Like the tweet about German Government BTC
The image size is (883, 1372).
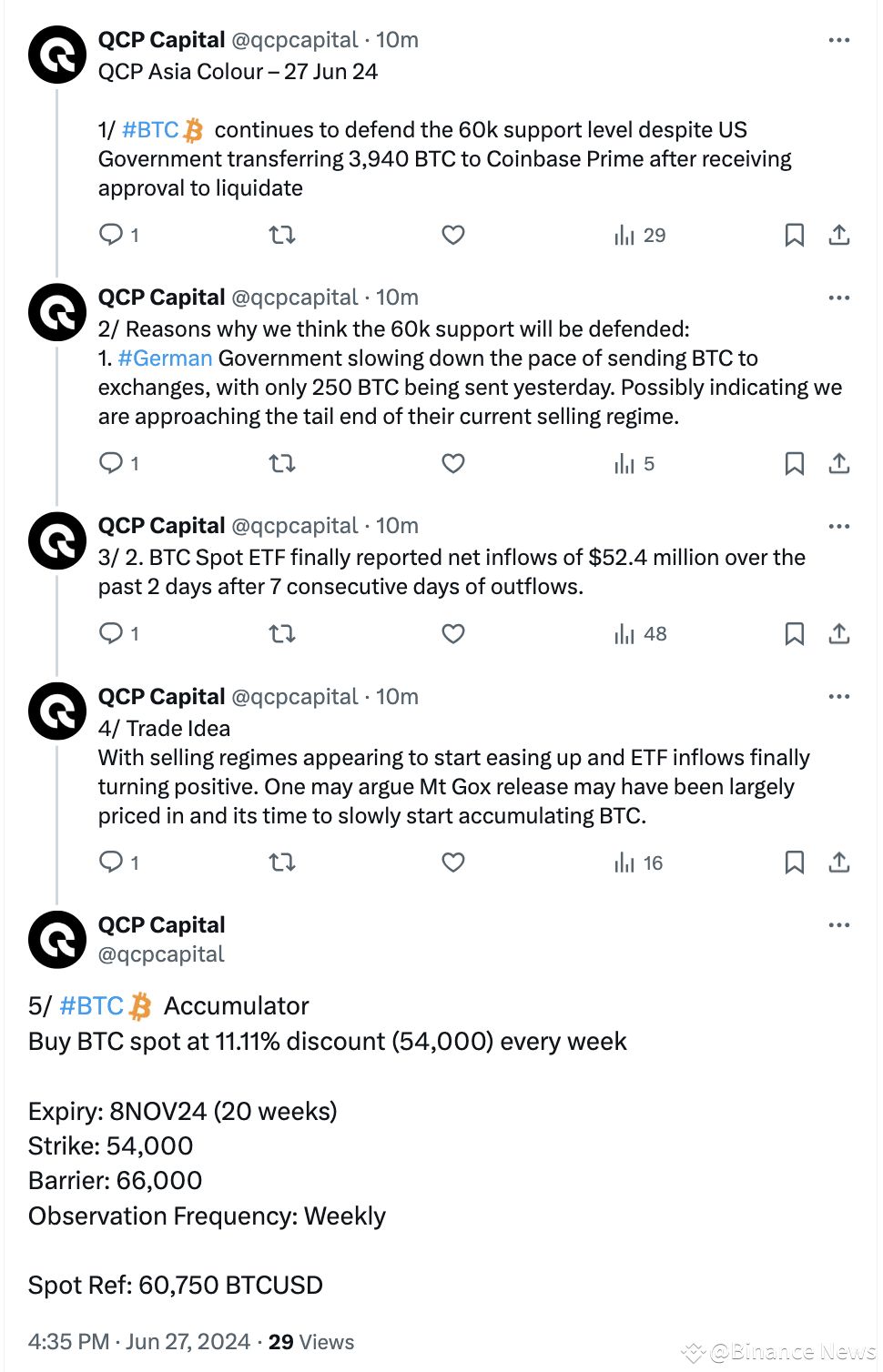(x=453, y=463)
